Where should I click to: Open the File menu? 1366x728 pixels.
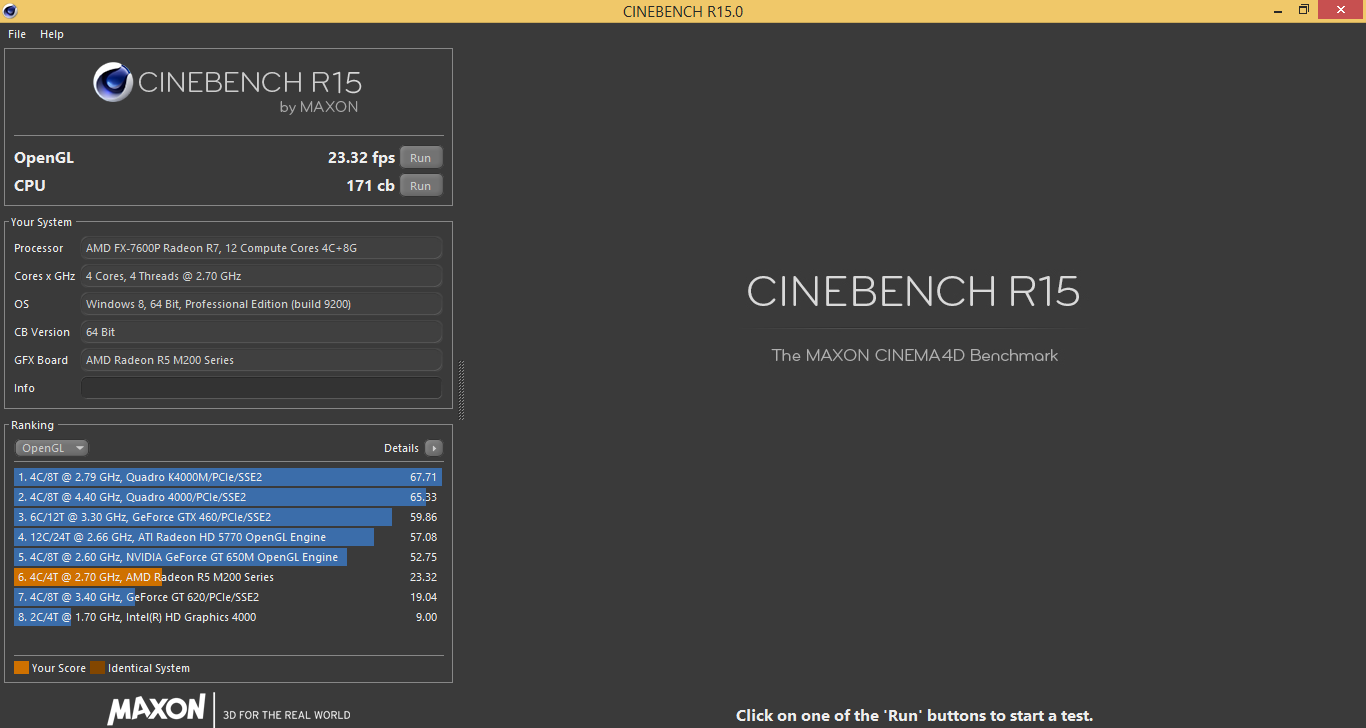17,34
